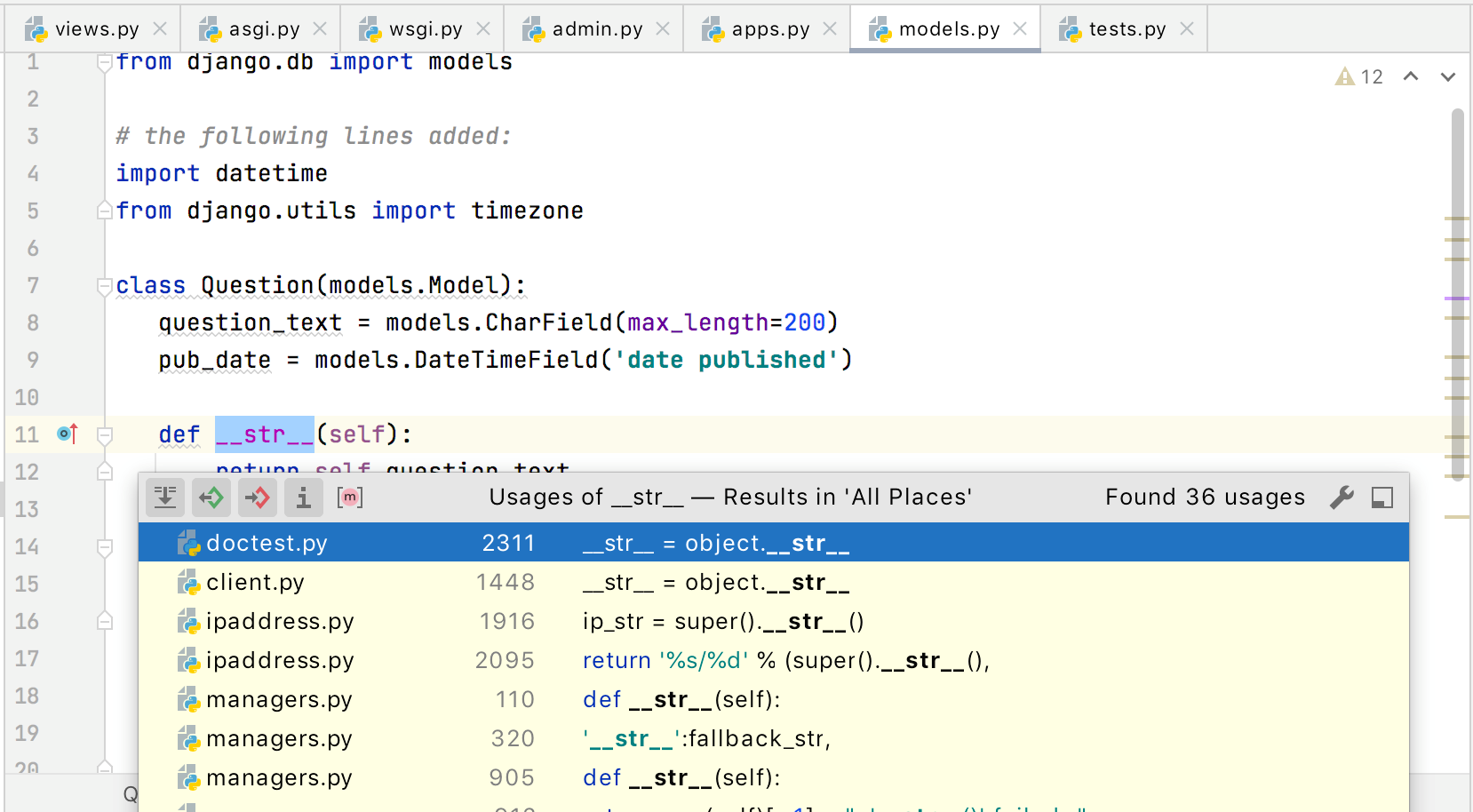Collapse the Question class fold marker

pyautogui.click(x=104, y=286)
